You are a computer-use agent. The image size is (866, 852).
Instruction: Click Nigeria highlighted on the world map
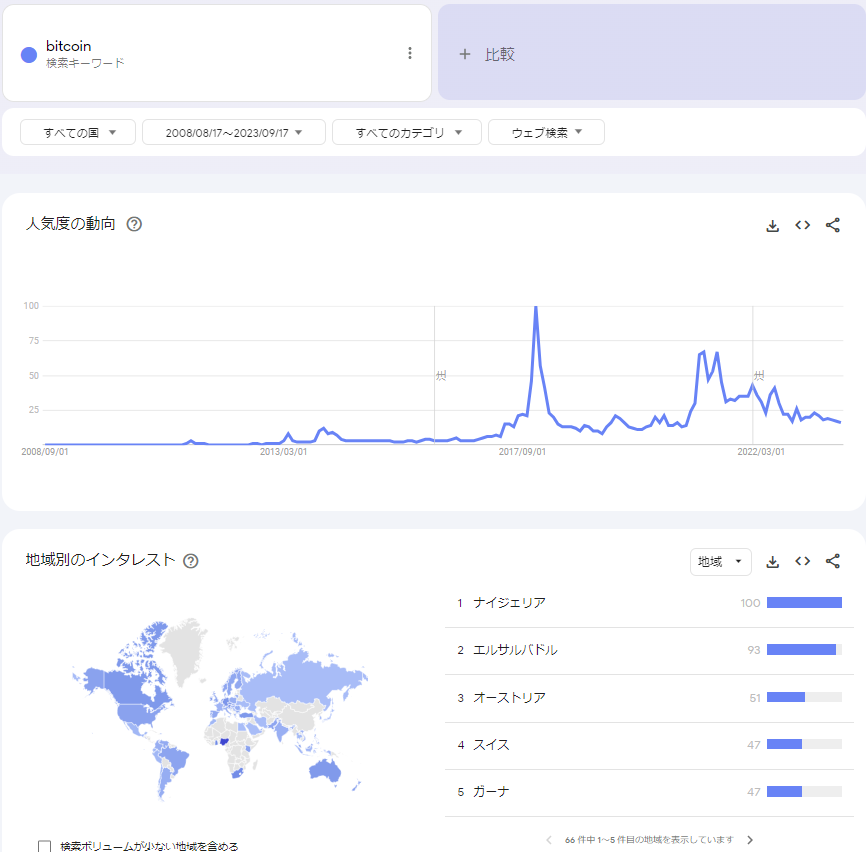click(225, 742)
